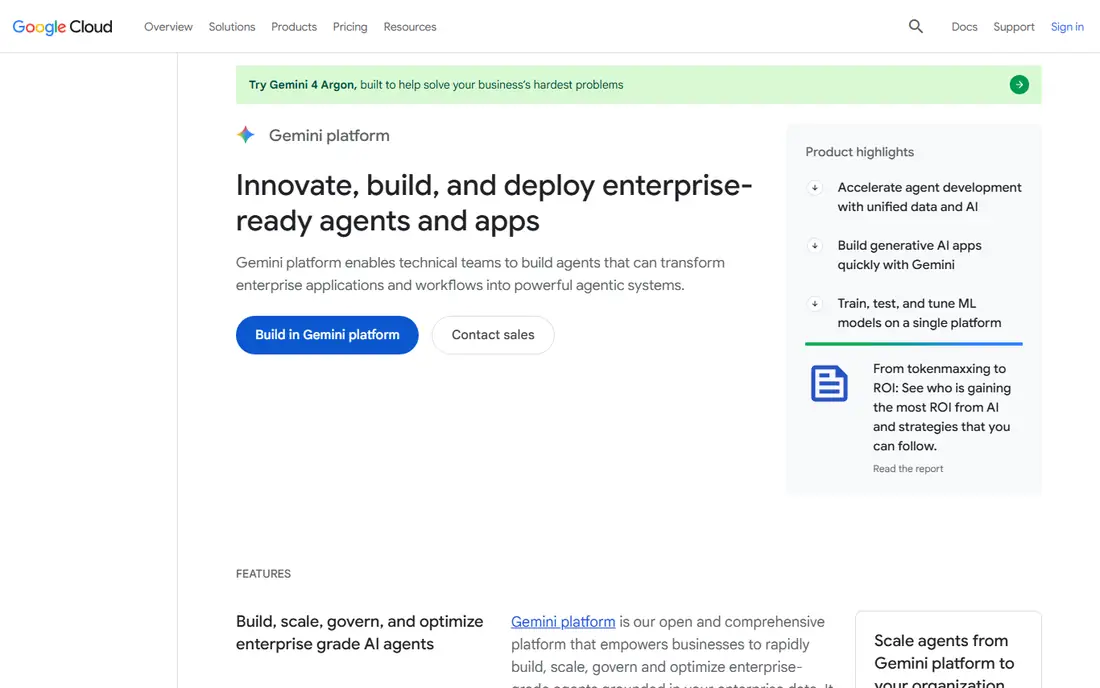Click the Gemini platform enables technical teams paragraph

[x=480, y=274]
